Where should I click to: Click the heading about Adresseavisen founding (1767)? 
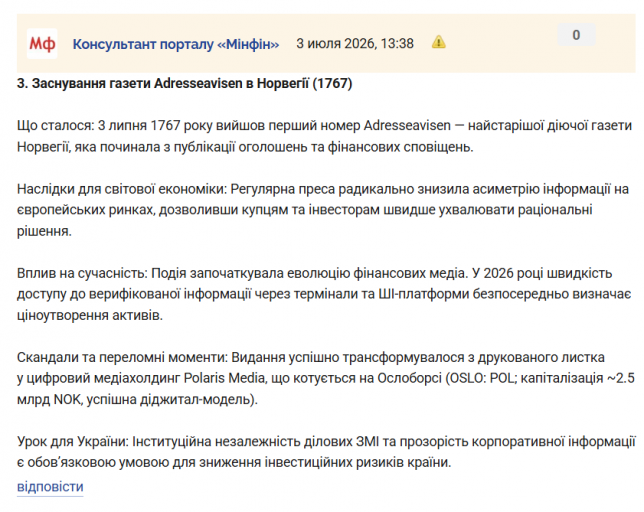[x=184, y=84]
